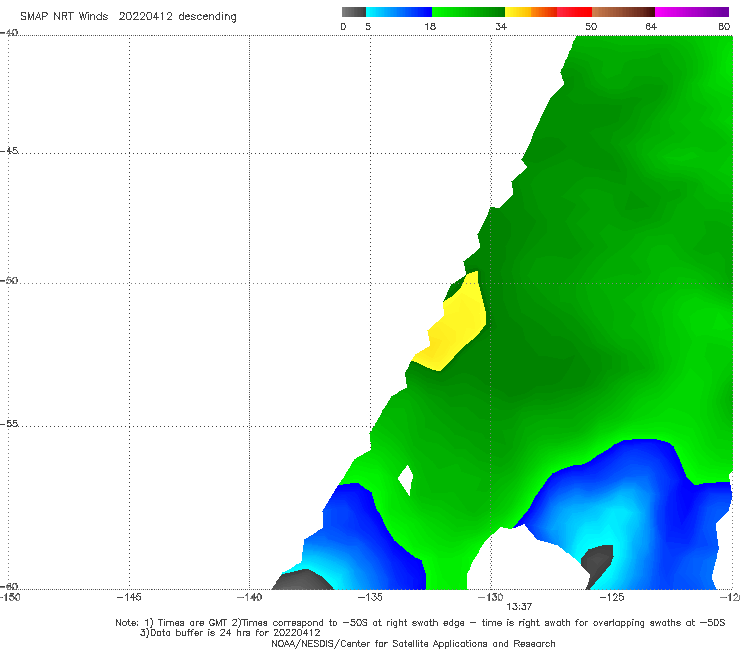Click the magenta segment of the color bar

[x=692, y=12]
